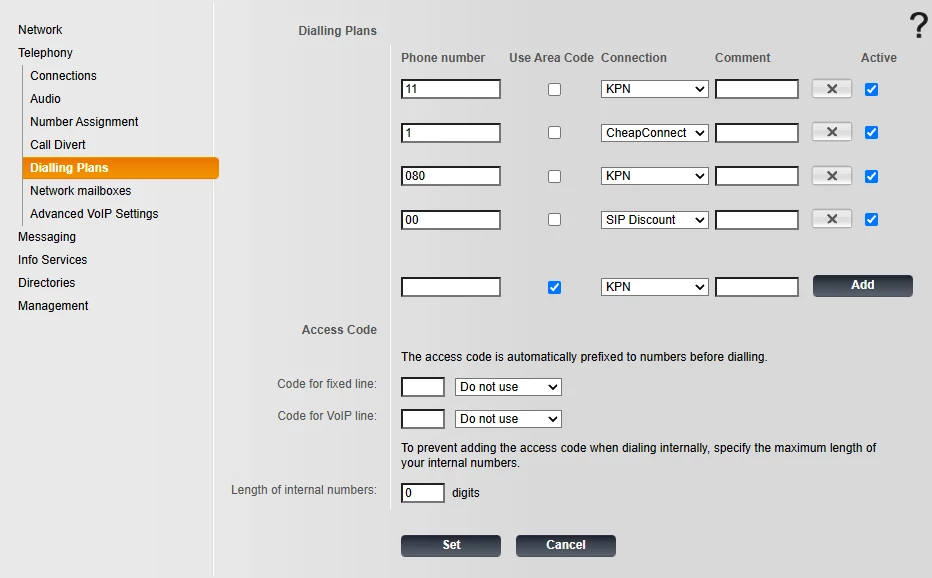Click the Add button for the new plan
Viewport: 932px width, 578px height.
(x=862, y=285)
